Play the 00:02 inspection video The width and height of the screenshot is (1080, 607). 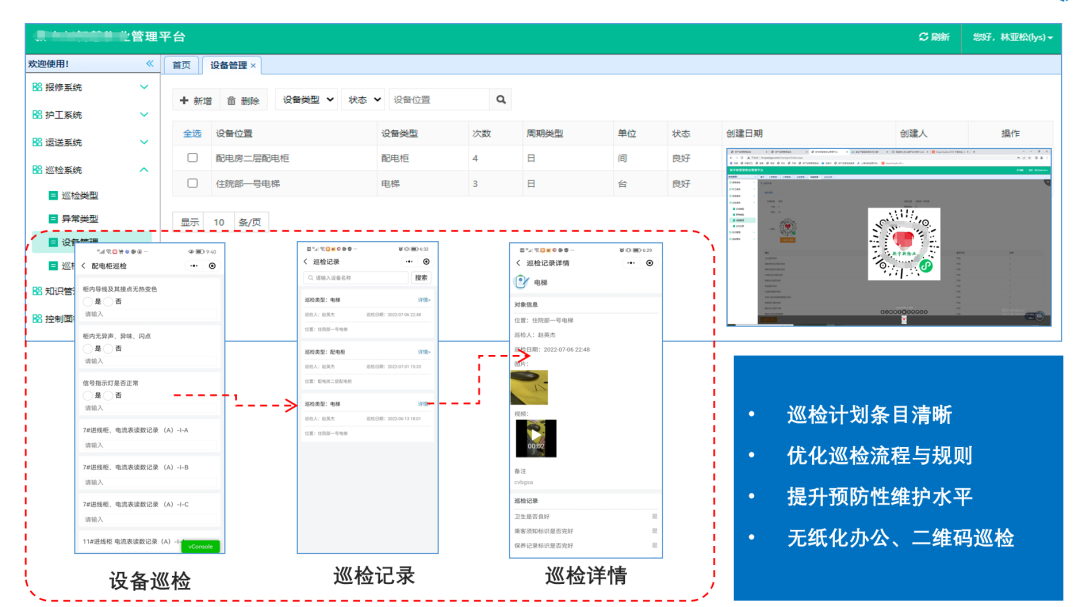point(536,438)
